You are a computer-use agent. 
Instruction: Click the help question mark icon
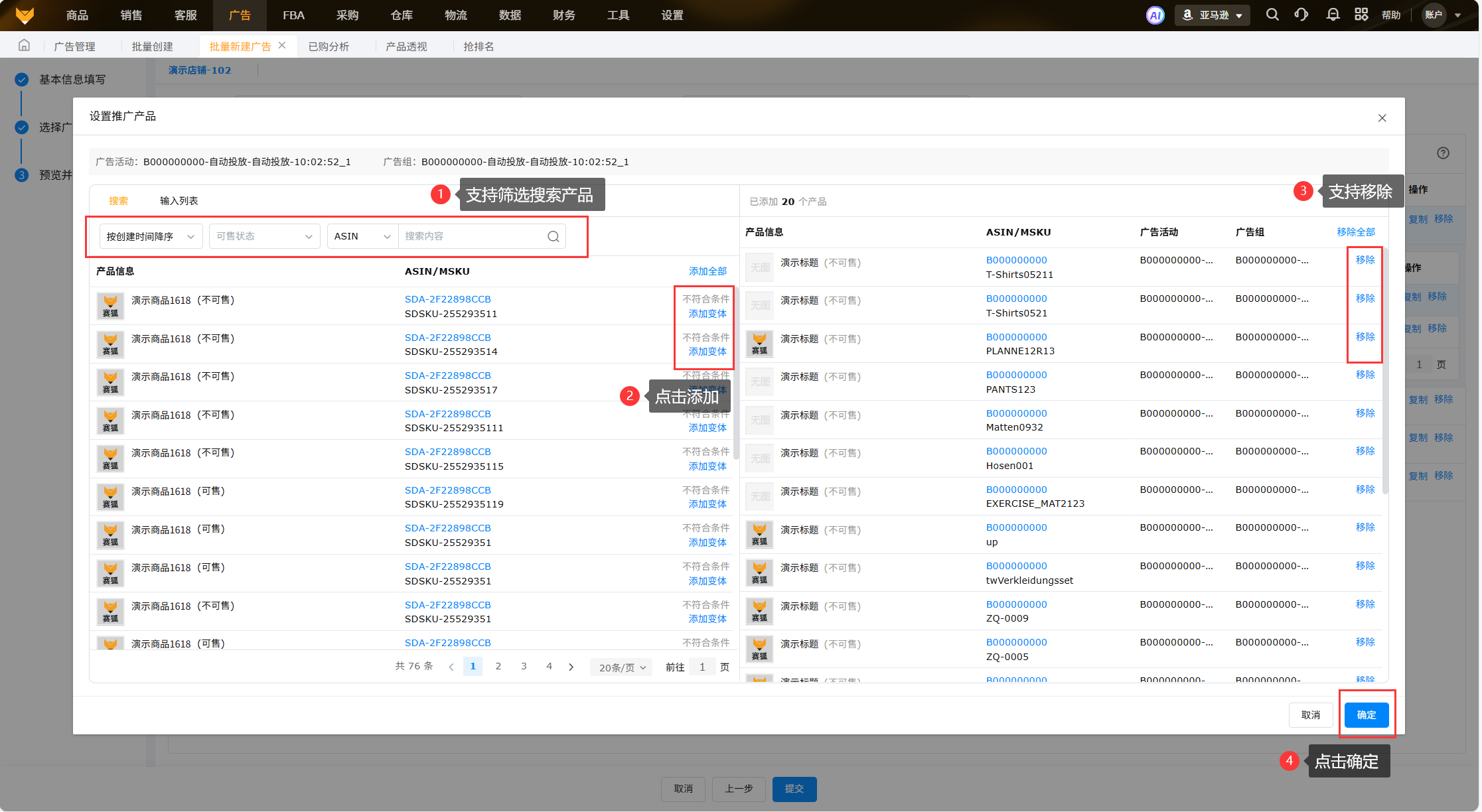[1443, 153]
